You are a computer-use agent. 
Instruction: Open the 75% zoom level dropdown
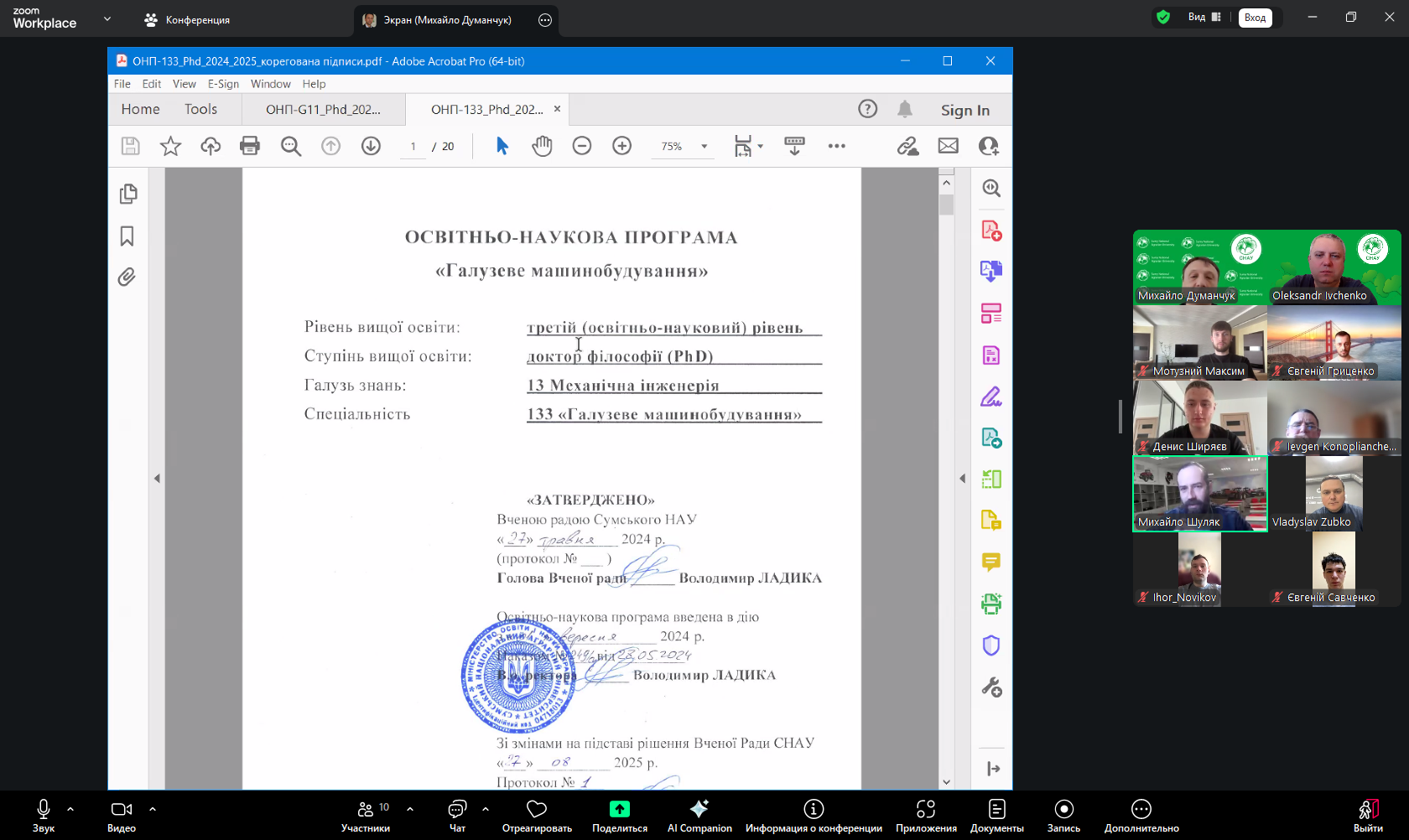click(x=704, y=147)
